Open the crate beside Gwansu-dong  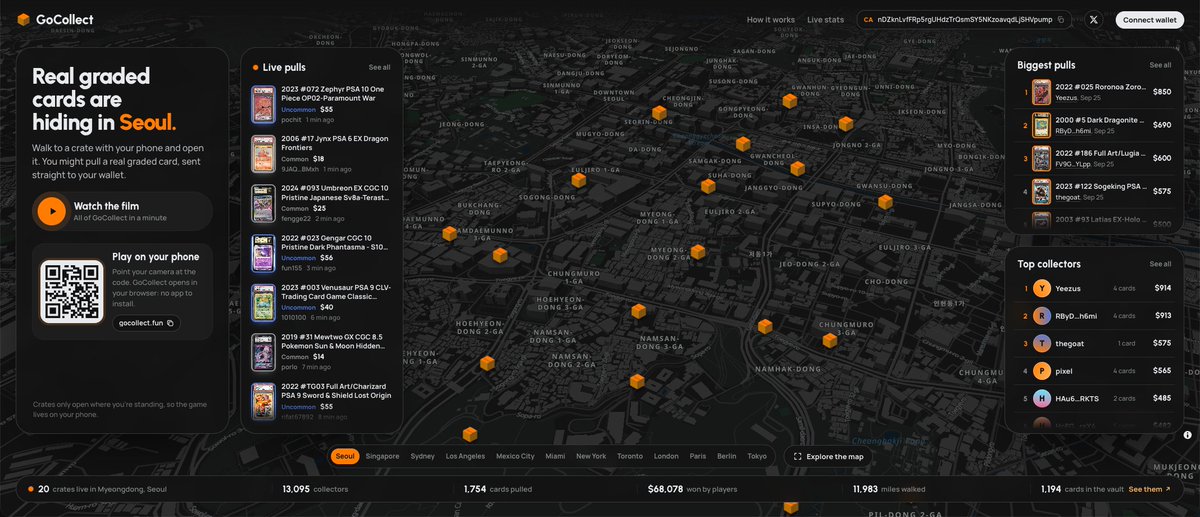pos(885,202)
